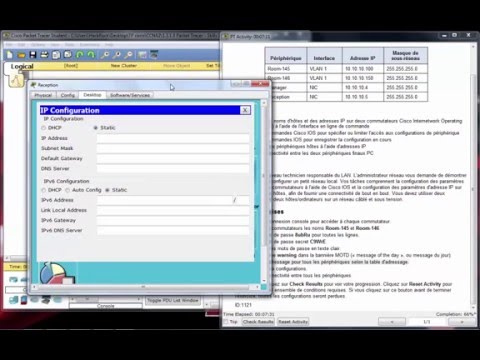The height and width of the screenshot is (360, 480).
Task: Click the Completion percentage text
Action: 455,314
